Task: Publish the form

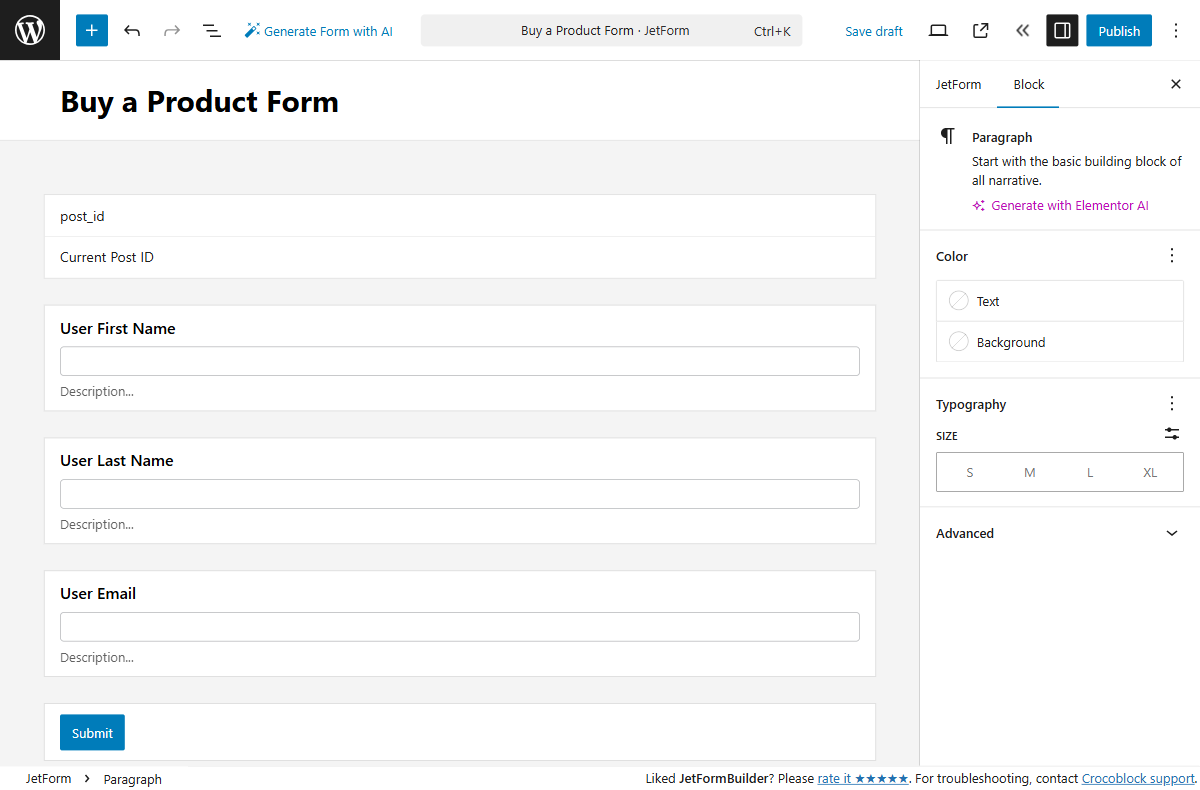Action: coord(1119,31)
